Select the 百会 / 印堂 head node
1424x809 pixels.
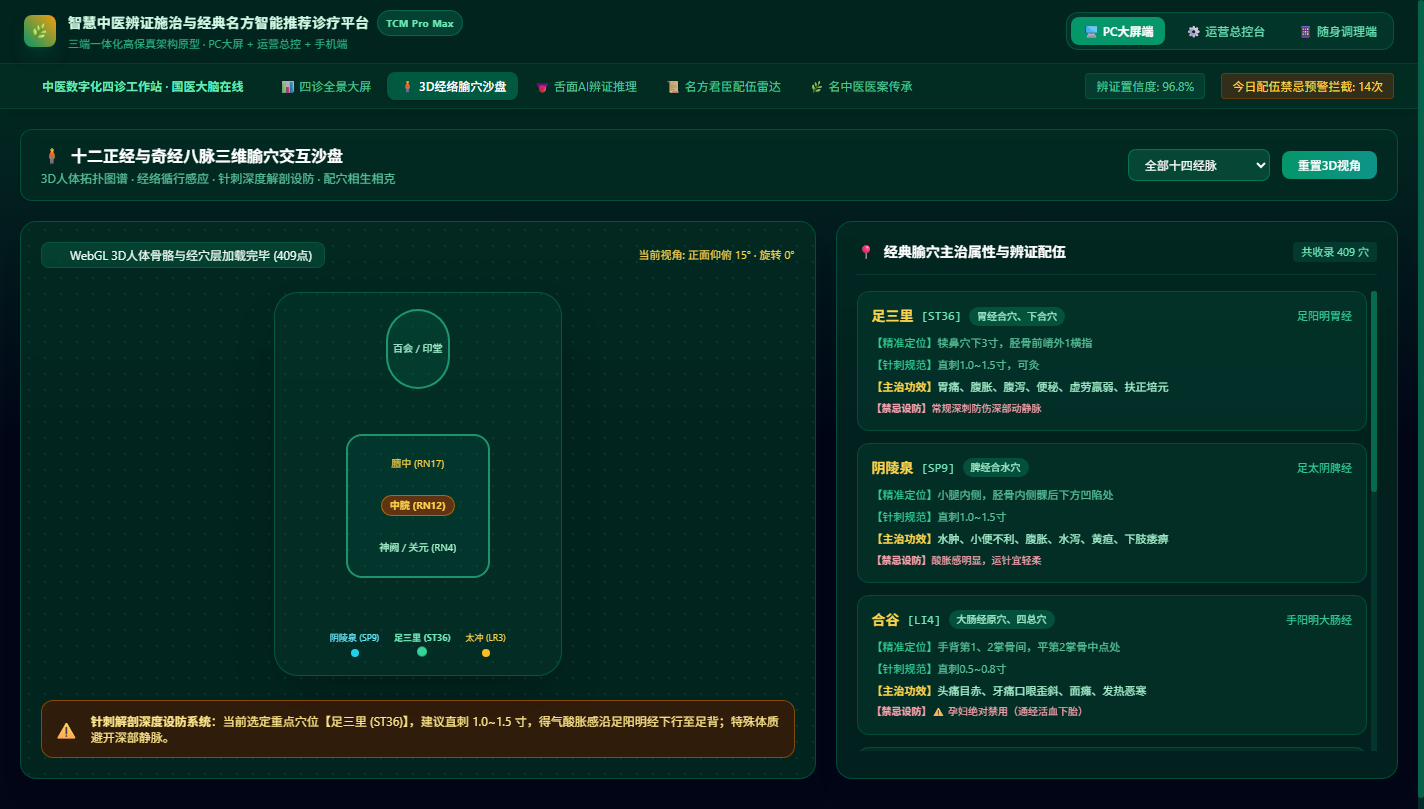tap(418, 349)
